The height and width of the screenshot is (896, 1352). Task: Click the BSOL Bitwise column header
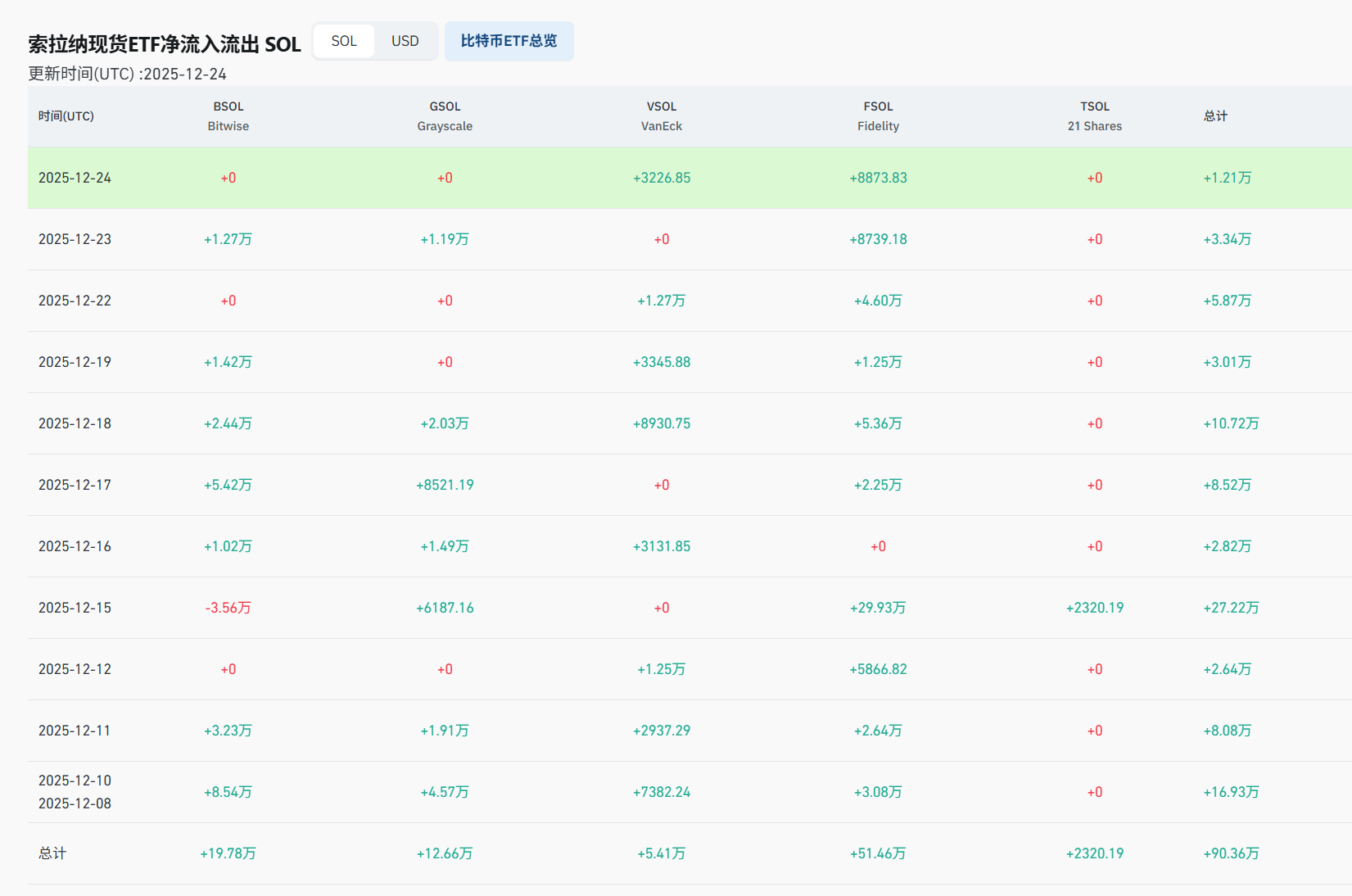[228, 116]
